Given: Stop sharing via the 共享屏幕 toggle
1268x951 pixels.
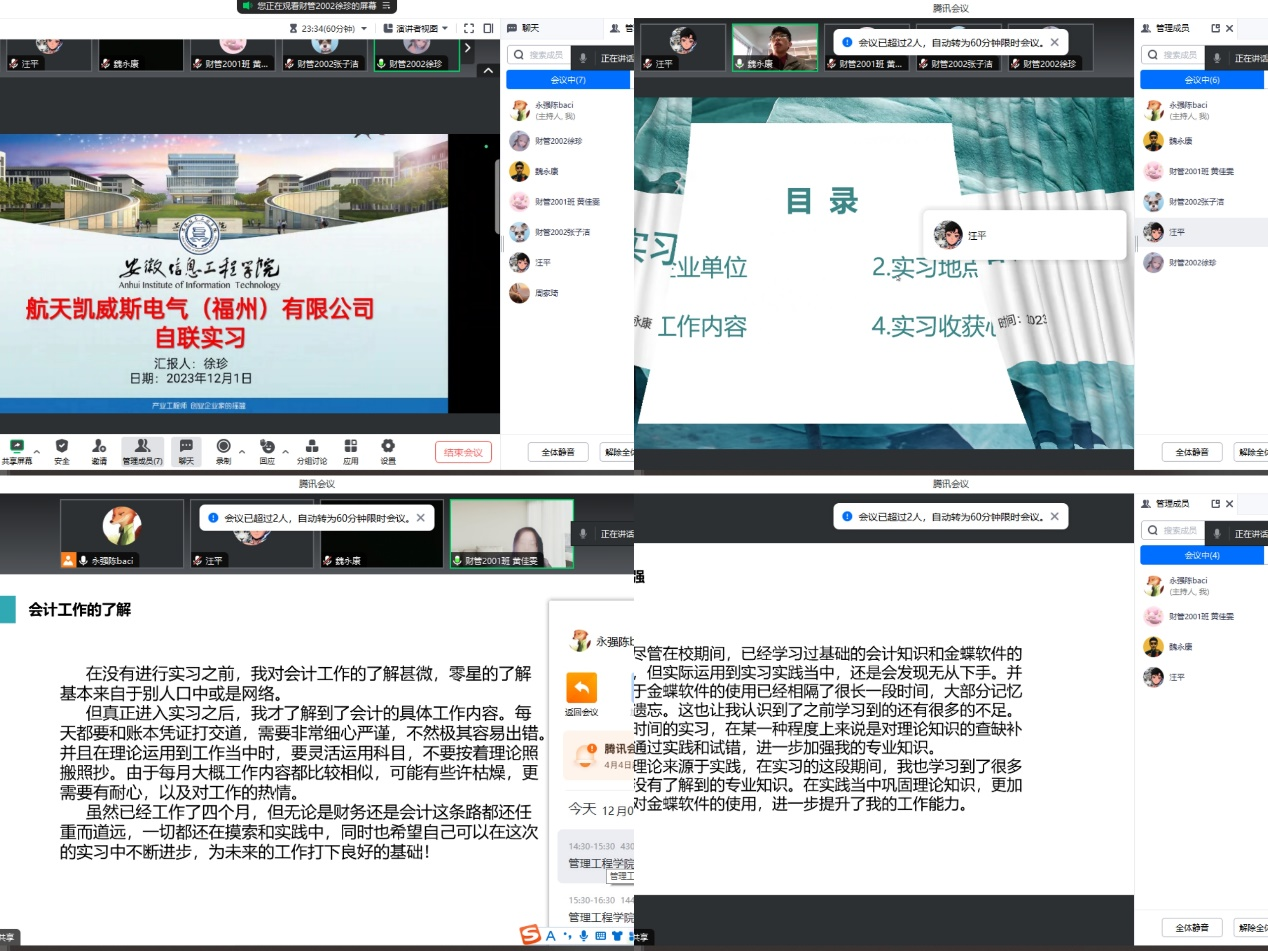Looking at the screenshot, I should [x=16, y=452].
